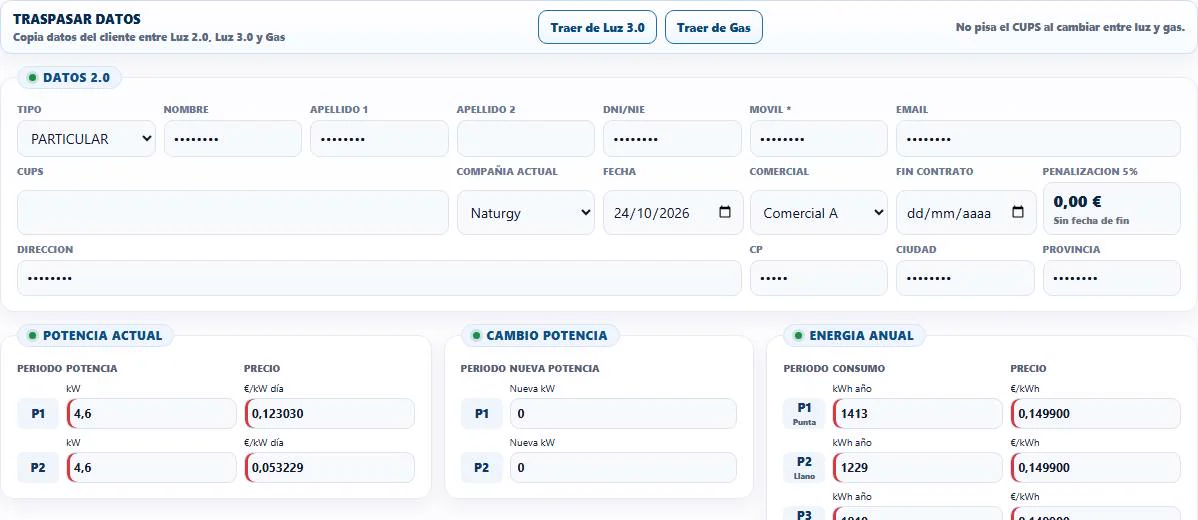
Task: Edit P1 Punta consumo value 1413
Action: click(x=918, y=413)
